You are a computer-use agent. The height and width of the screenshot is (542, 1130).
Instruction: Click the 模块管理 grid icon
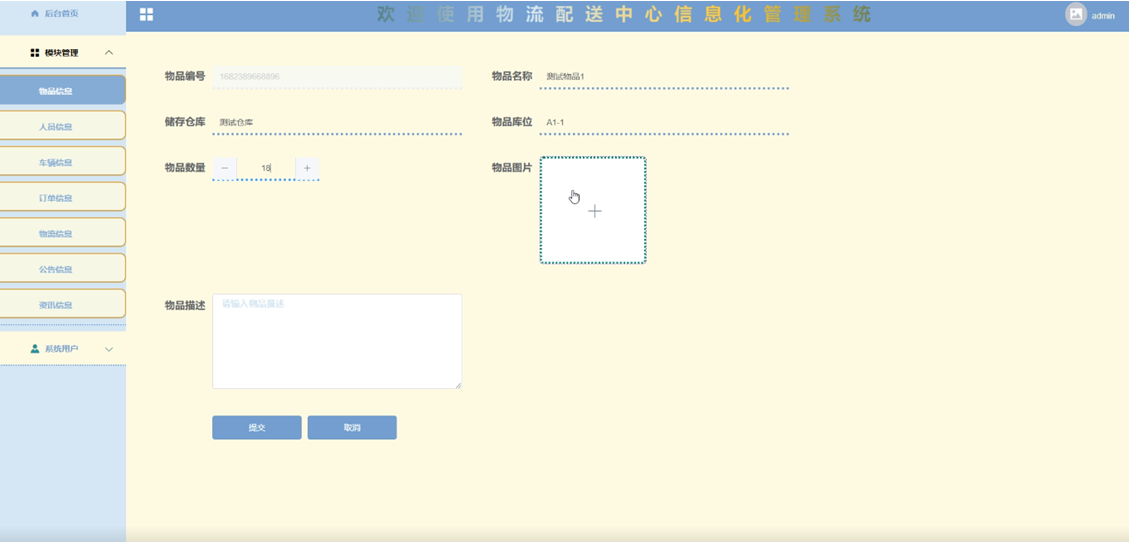(x=35, y=53)
